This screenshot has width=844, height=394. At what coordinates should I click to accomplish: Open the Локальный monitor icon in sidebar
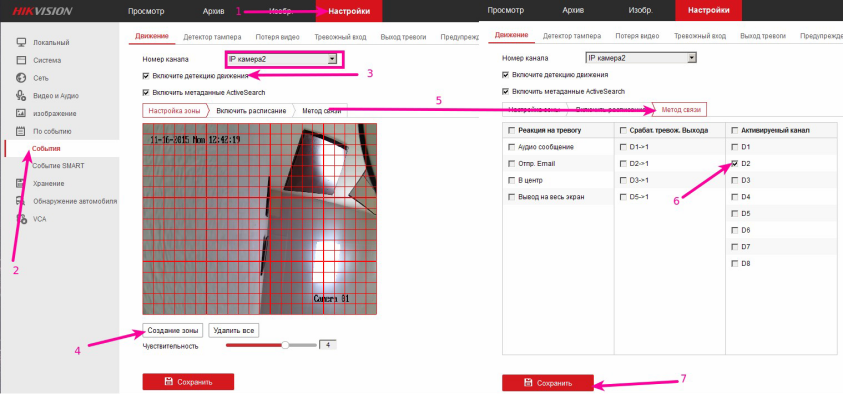(22, 43)
